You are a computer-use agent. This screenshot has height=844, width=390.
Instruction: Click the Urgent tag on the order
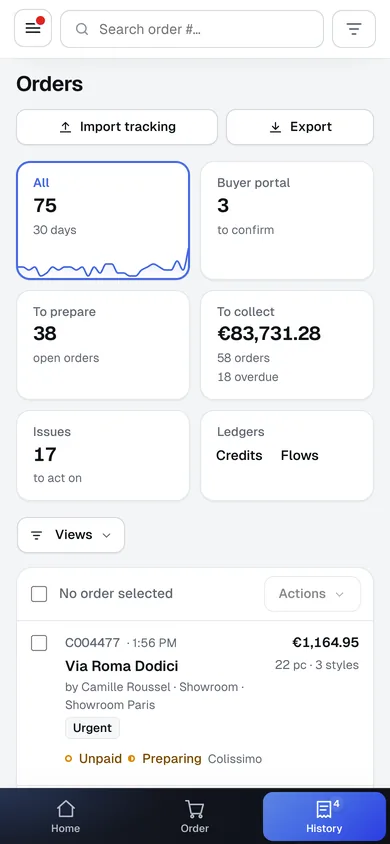pos(93,728)
